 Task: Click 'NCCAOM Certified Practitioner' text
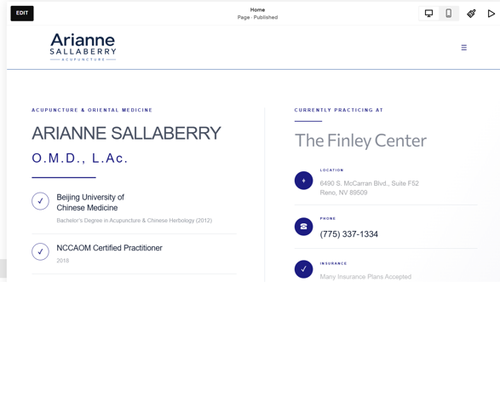tap(109, 248)
